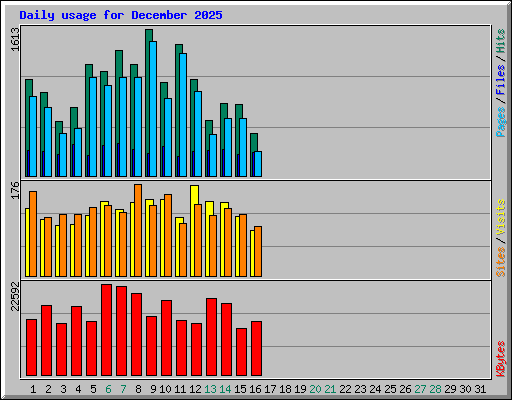
Task: Click the chart title 'Daily usage for December 2025'
Action: [121, 15]
